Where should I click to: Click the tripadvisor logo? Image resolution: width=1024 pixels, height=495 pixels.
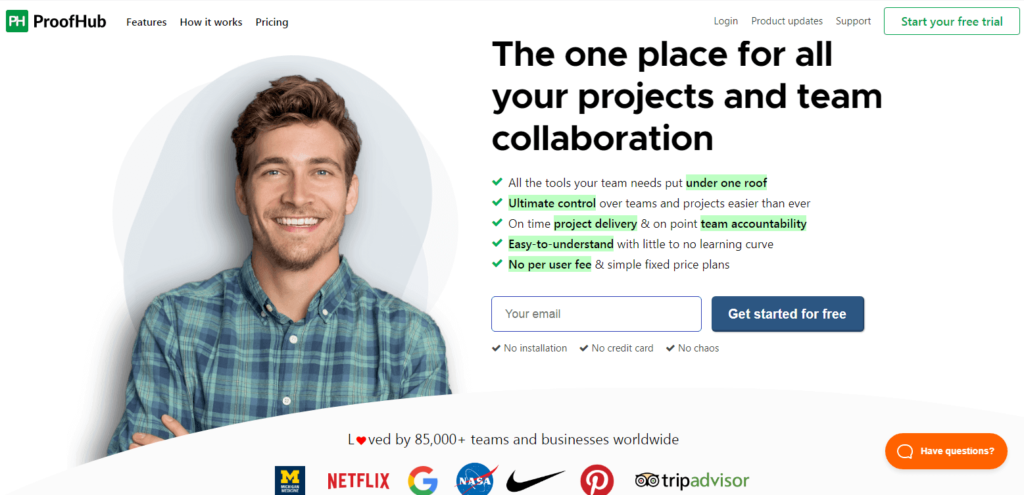pyautogui.click(x=692, y=481)
